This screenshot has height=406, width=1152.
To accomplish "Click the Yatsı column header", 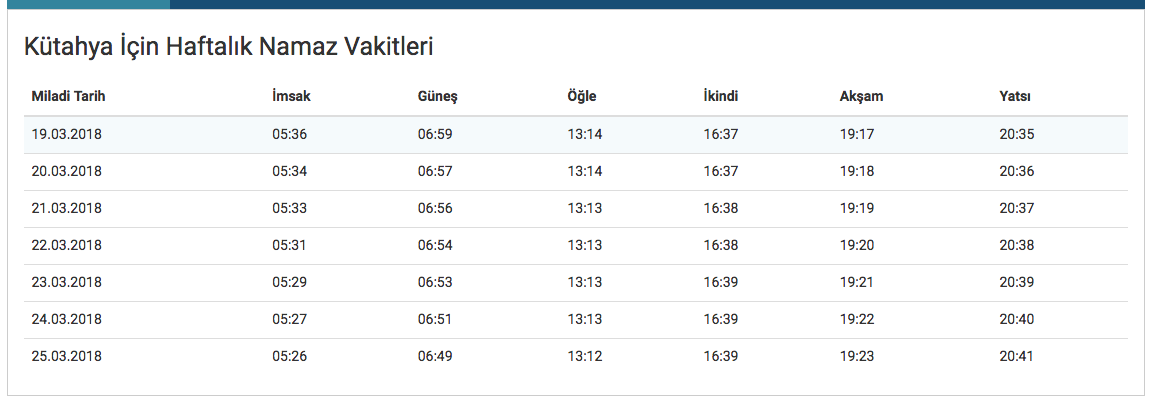I will [1015, 97].
